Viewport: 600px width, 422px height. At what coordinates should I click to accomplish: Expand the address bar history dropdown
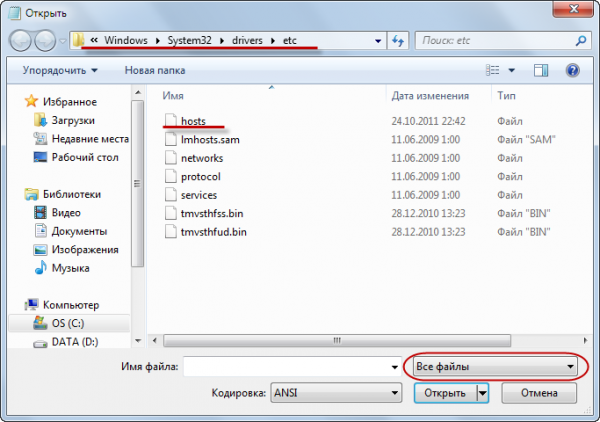pos(378,41)
